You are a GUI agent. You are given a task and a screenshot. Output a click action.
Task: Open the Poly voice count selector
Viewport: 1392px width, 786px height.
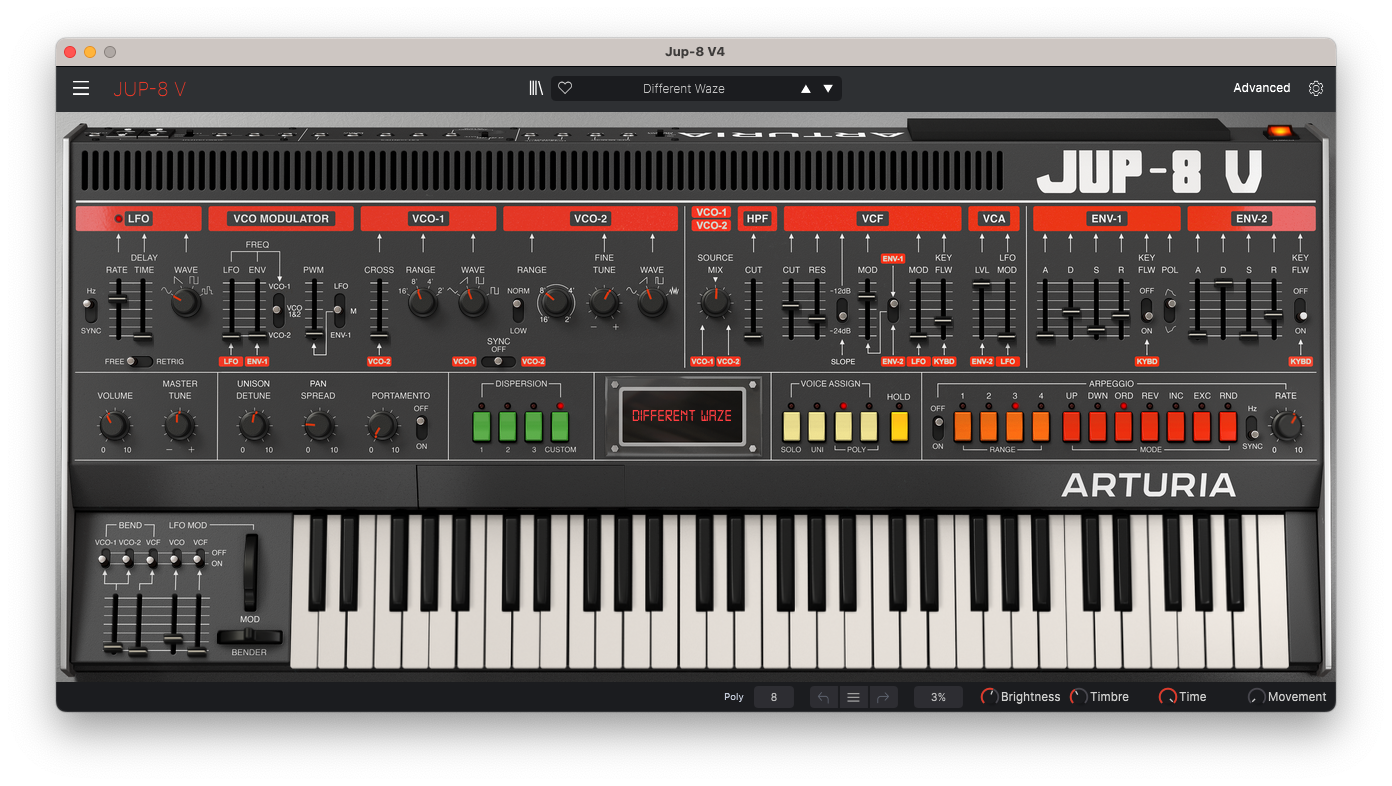[x=774, y=697]
